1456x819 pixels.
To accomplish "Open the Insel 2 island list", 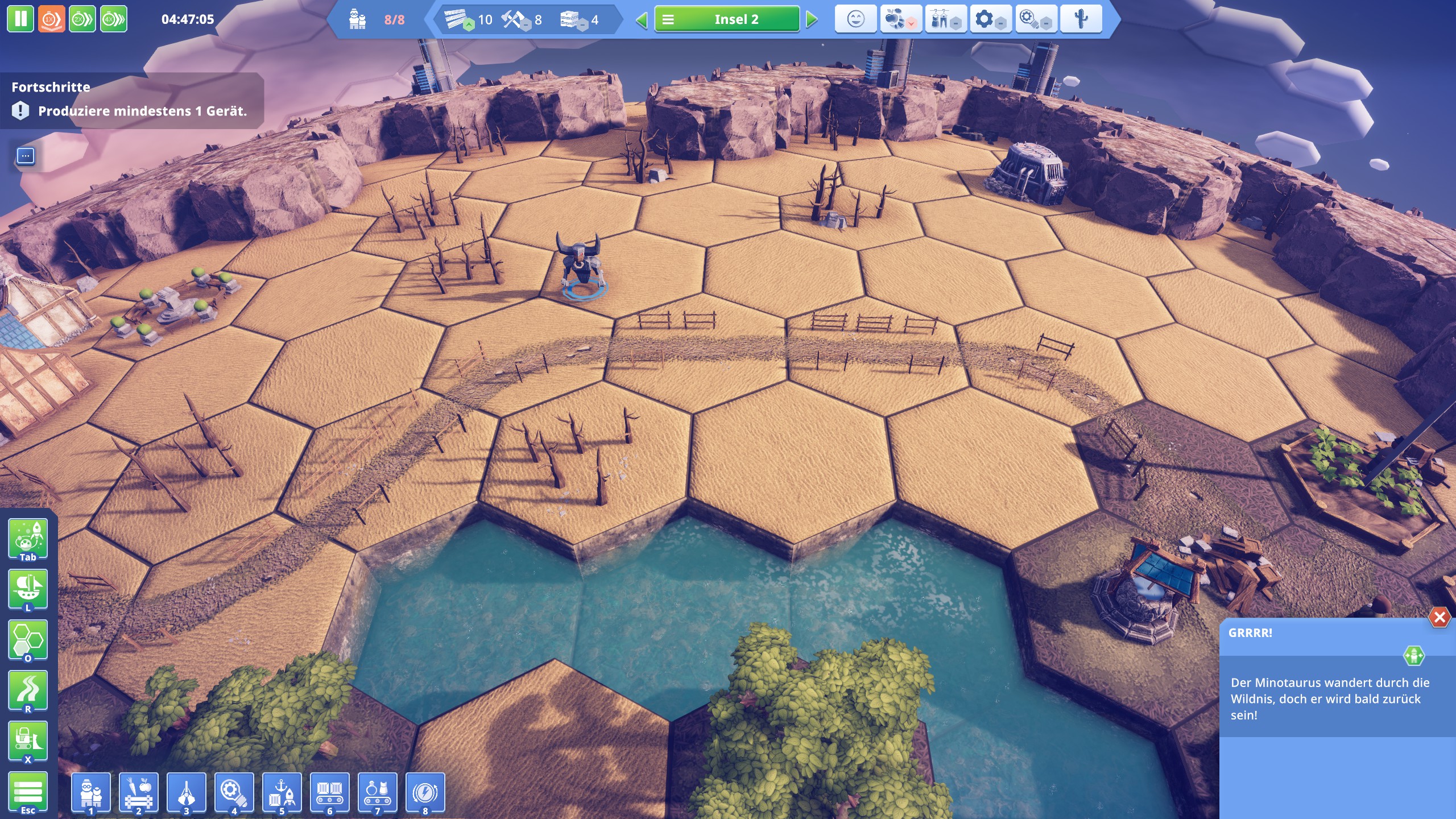I will point(726,19).
